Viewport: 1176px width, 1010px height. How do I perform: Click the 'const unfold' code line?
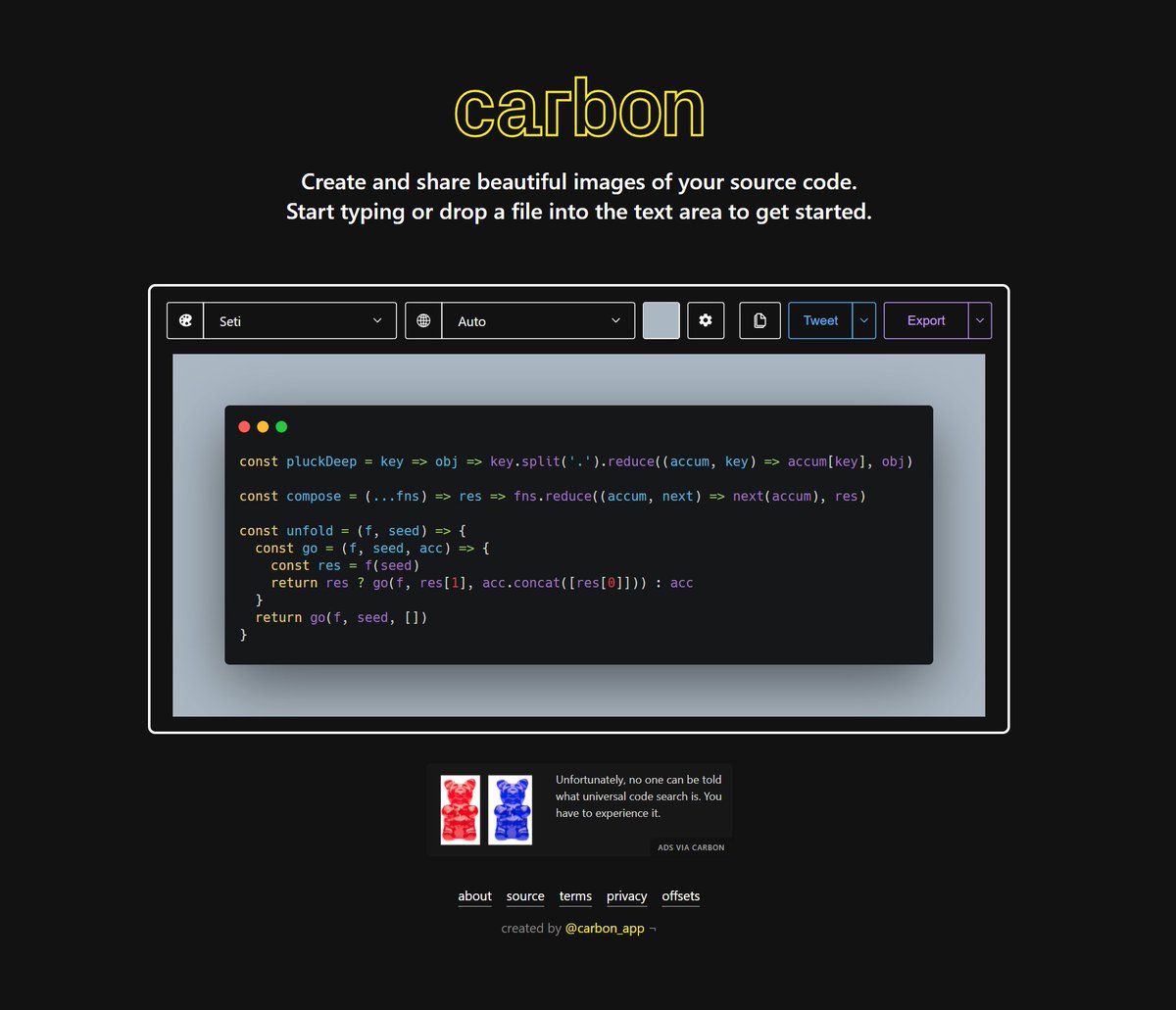pyautogui.click(x=353, y=531)
